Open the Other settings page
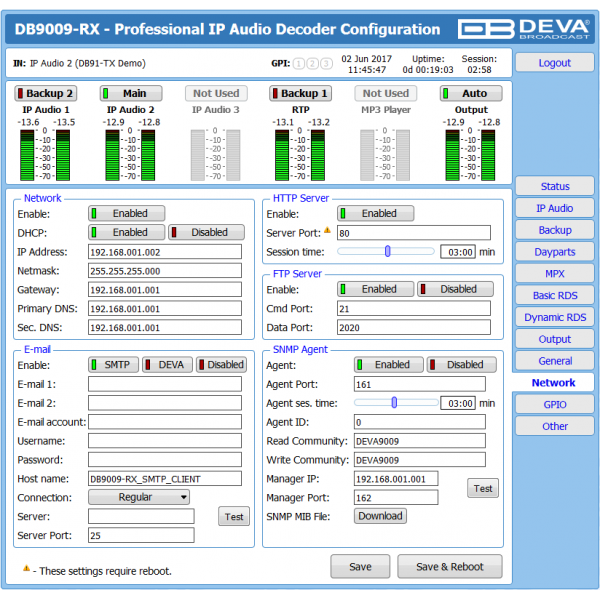The image size is (600, 600). pyautogui.click(x=555, y=426)
